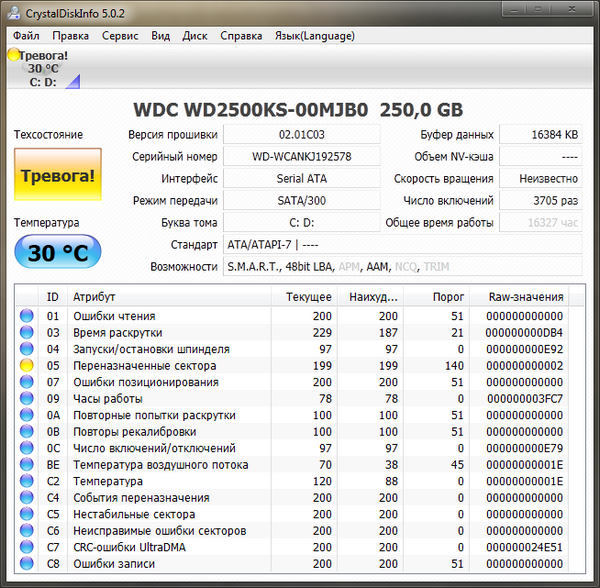
Task: Click status orb for Нестабильные сектора
Action: 26,514
